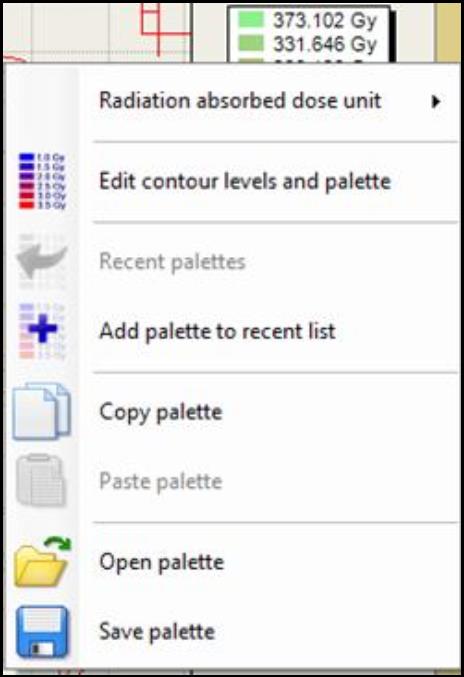Click the 373.102 Gy legend label
The height and width of the screenshot is (677, 464).
325,20
